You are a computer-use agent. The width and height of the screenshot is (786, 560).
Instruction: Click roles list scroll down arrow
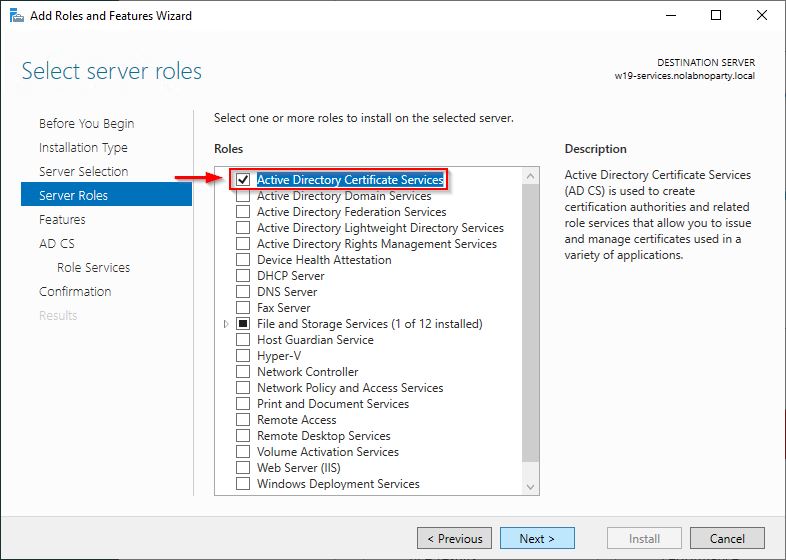click(x=530, y=487)
